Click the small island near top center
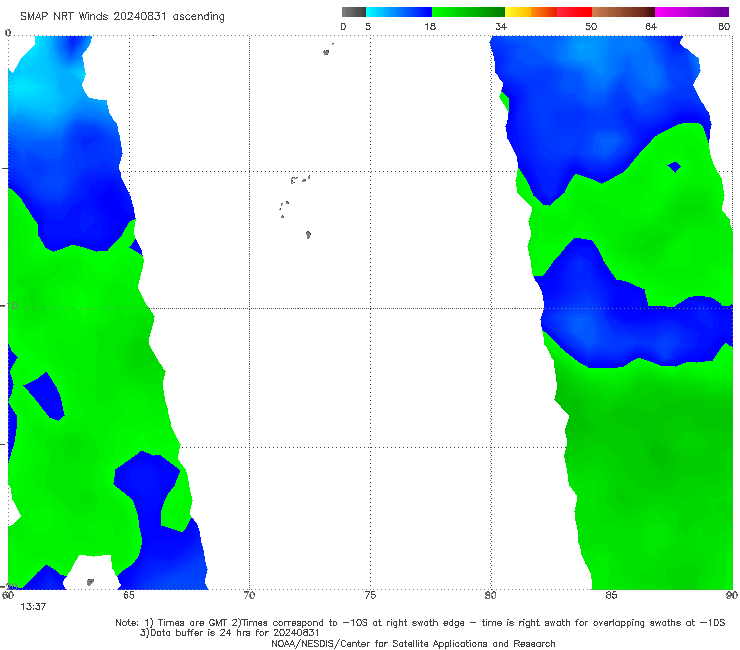The width and height of the screenshot is (740, 650). pyautogui.click(x=326, y=52)
